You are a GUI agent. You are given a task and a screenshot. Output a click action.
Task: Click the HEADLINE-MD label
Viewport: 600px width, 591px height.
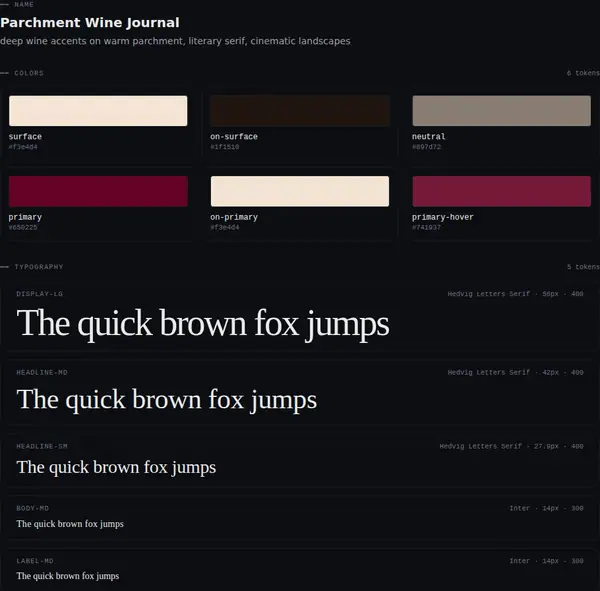[x=42, y=372]
